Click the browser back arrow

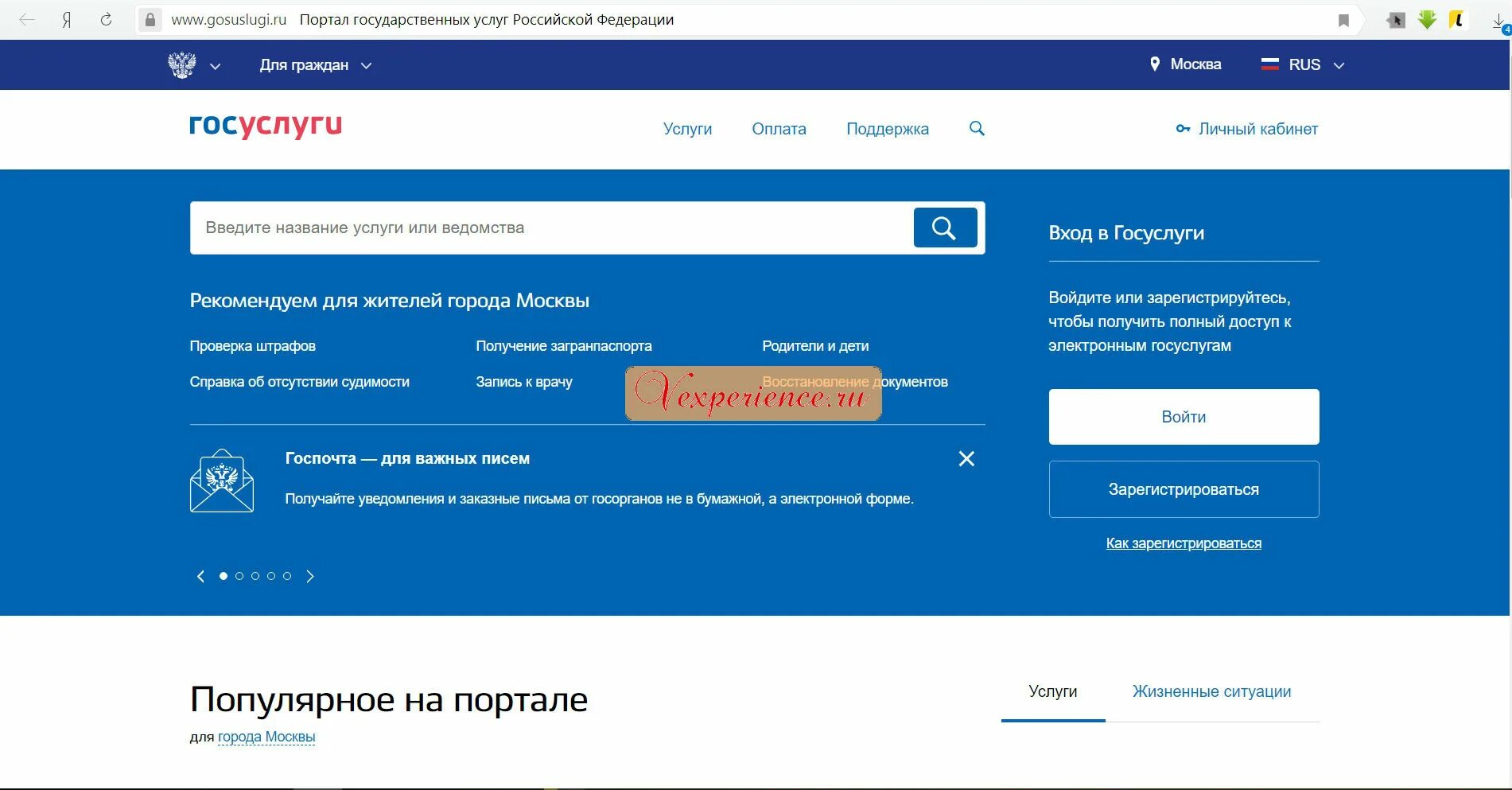(x=27, y=20)
